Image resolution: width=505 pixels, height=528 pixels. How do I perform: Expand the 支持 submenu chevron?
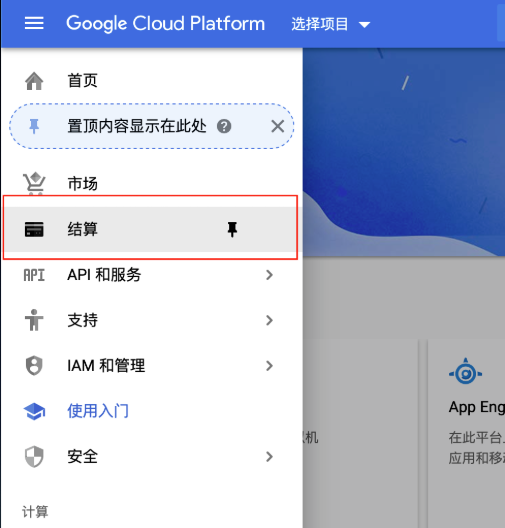click(269, 320)
